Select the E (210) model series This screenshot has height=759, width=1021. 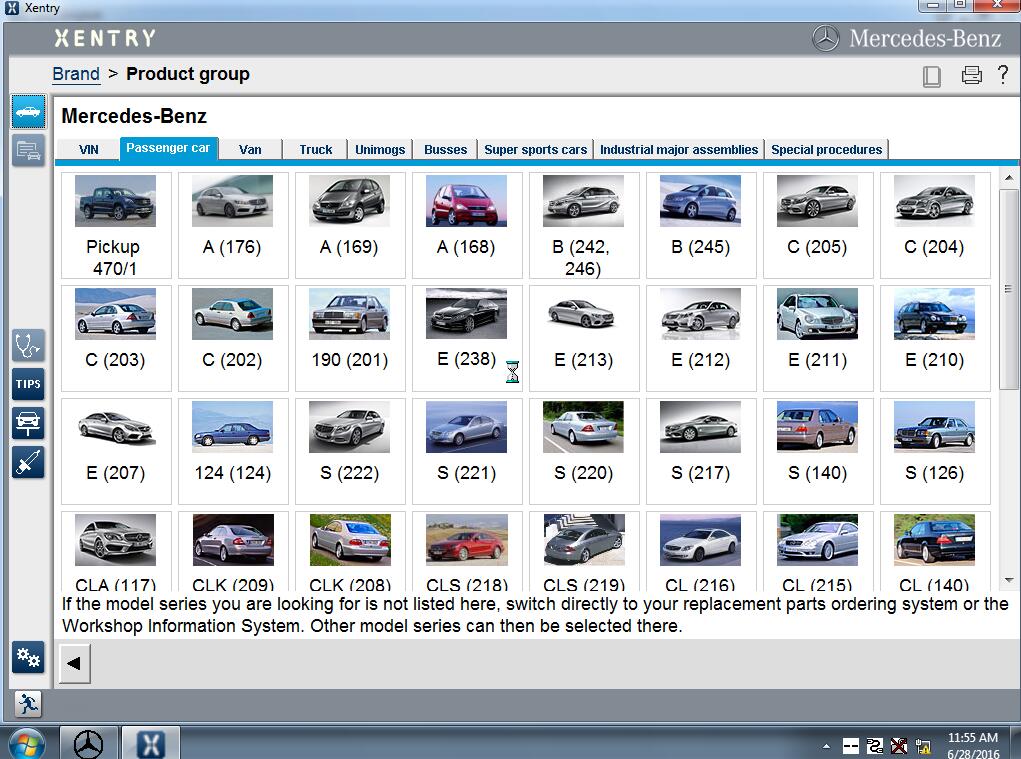click(x=935, y=338)
